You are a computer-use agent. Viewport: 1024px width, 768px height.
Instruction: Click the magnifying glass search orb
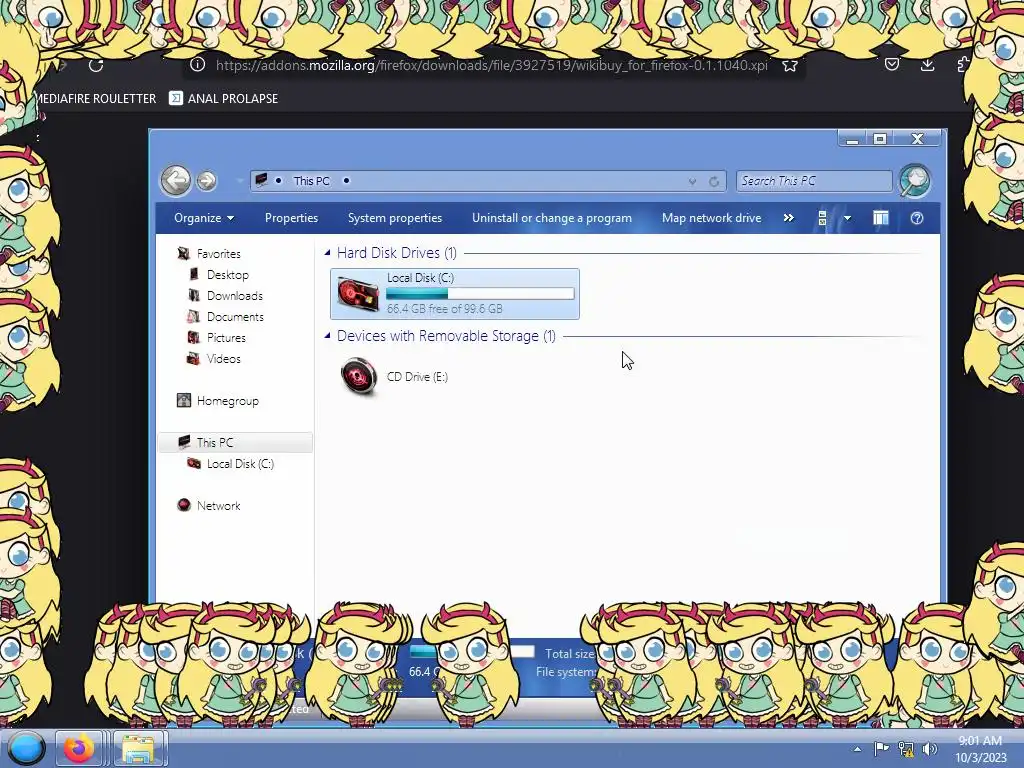pos(914,180)
